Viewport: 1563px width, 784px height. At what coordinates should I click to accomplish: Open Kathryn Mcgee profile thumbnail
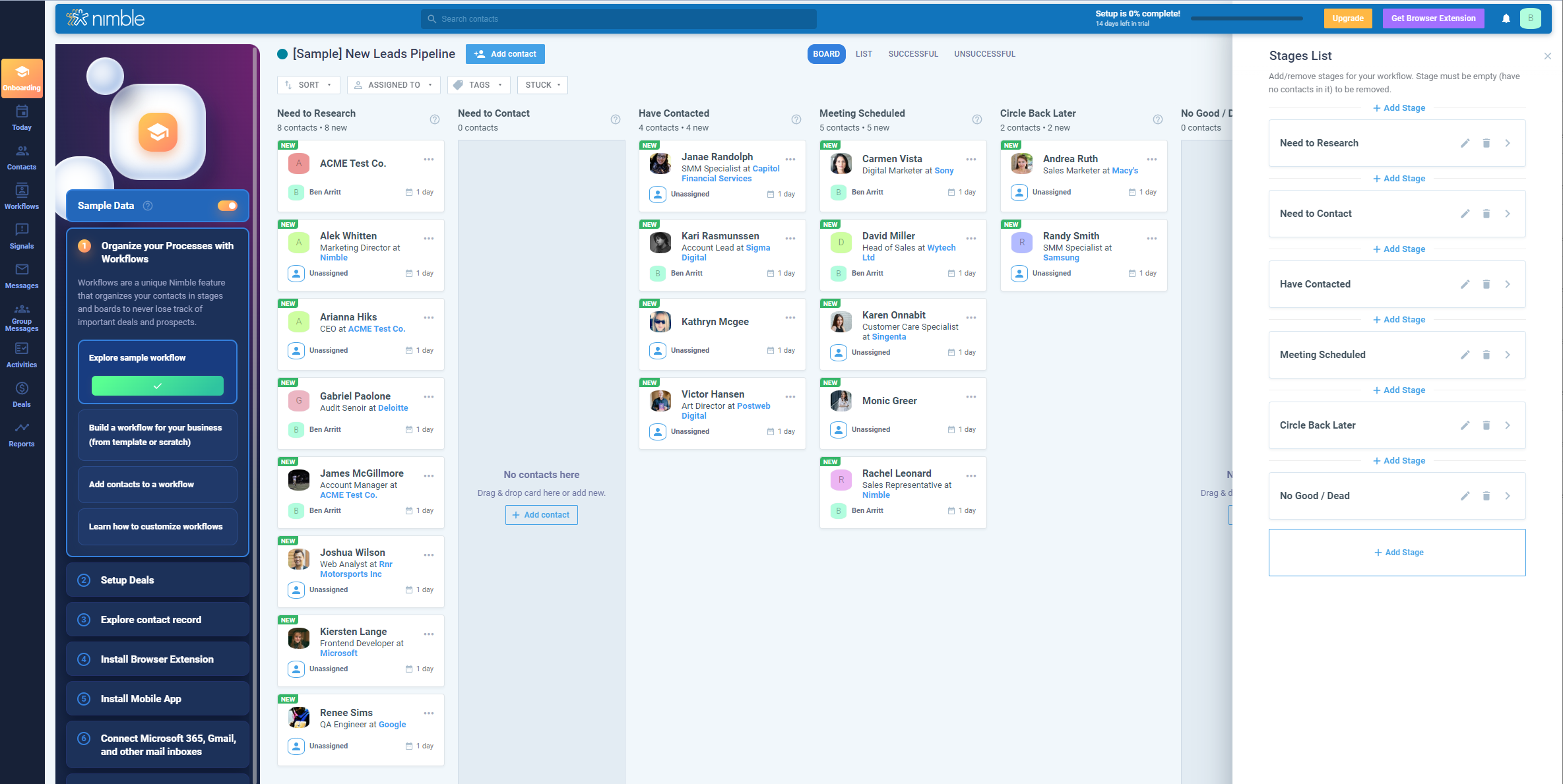[660, 322]
